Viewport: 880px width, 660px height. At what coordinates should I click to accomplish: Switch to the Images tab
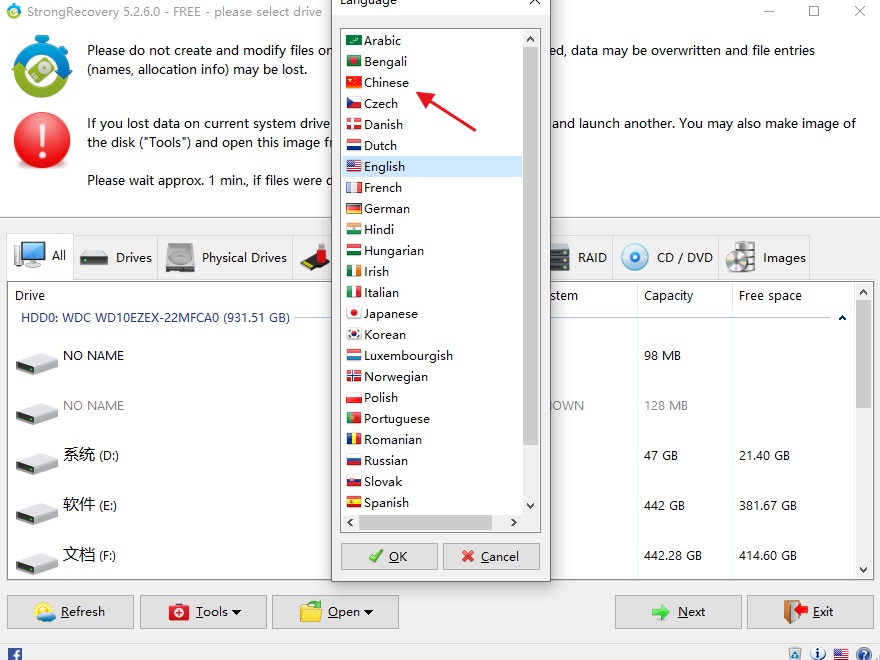pos(764,258)
